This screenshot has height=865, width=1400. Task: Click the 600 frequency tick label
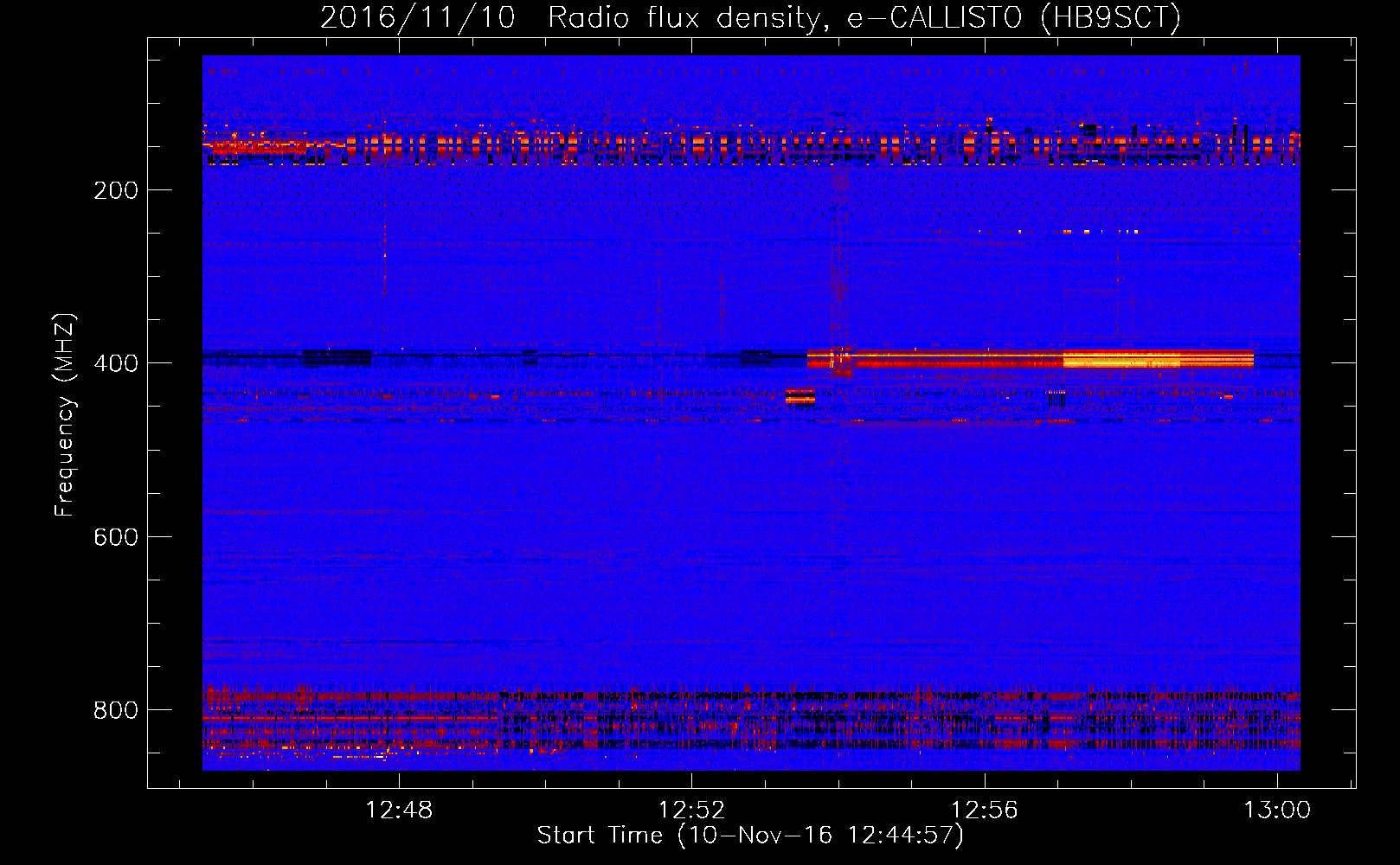tap(116, 537)
